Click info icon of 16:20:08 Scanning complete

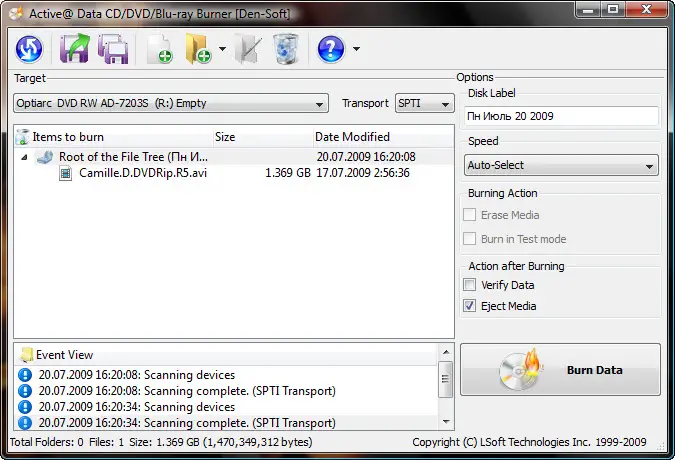[25, 391]
